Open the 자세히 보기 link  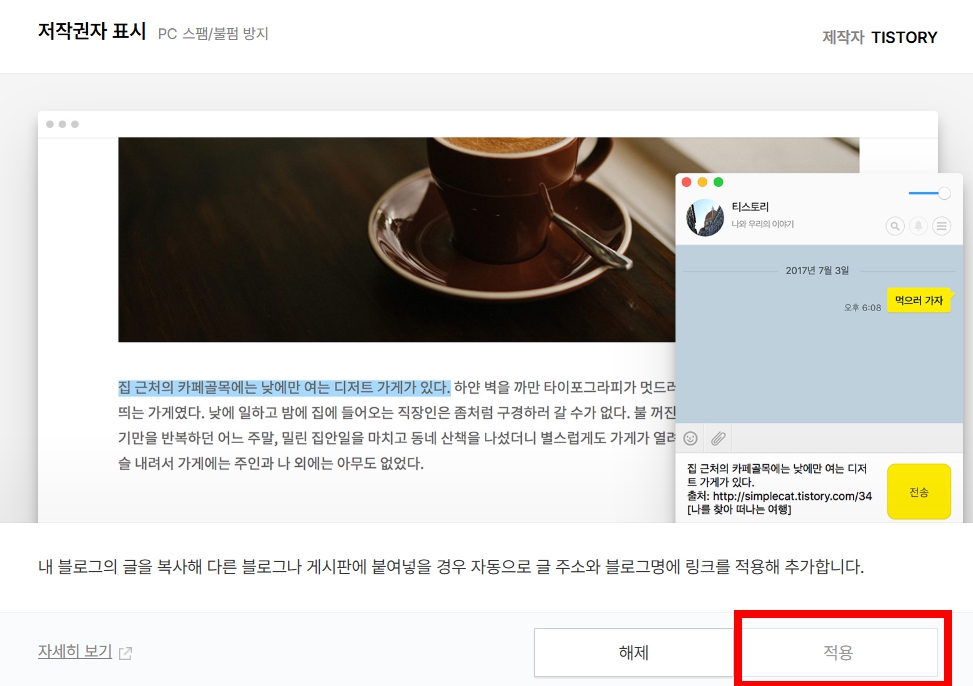click(75, 651)
